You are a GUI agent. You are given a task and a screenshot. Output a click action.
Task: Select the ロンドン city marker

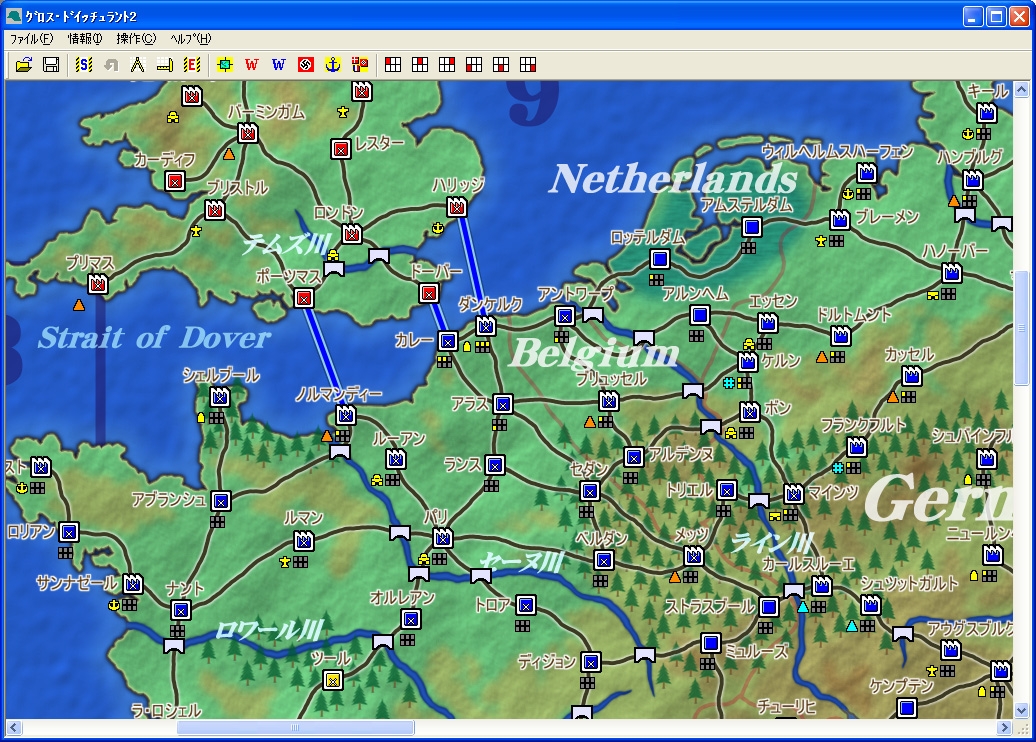352,234
